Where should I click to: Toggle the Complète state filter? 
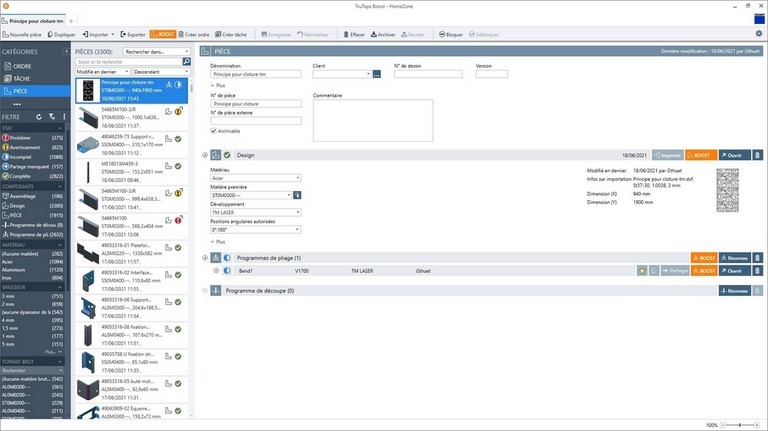[32, 176]
